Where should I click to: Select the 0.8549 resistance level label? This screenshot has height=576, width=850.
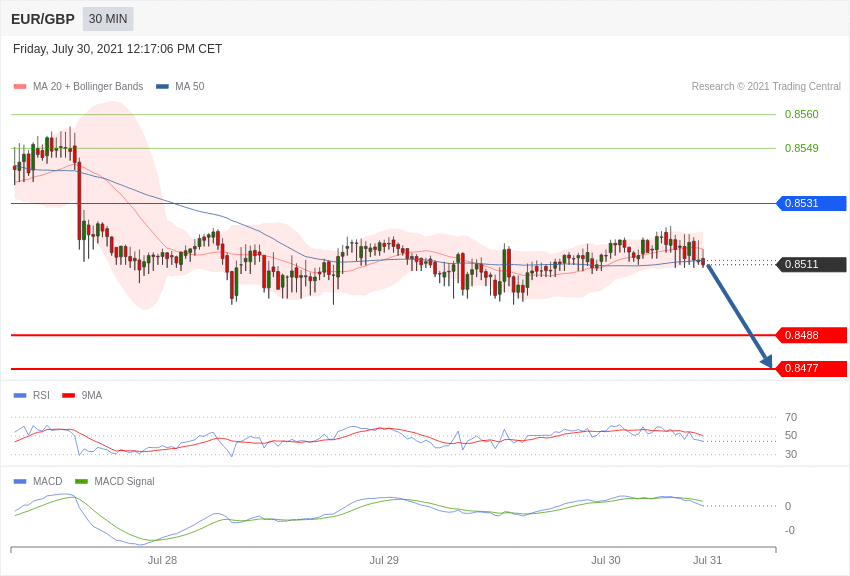[x=801, y=148]
